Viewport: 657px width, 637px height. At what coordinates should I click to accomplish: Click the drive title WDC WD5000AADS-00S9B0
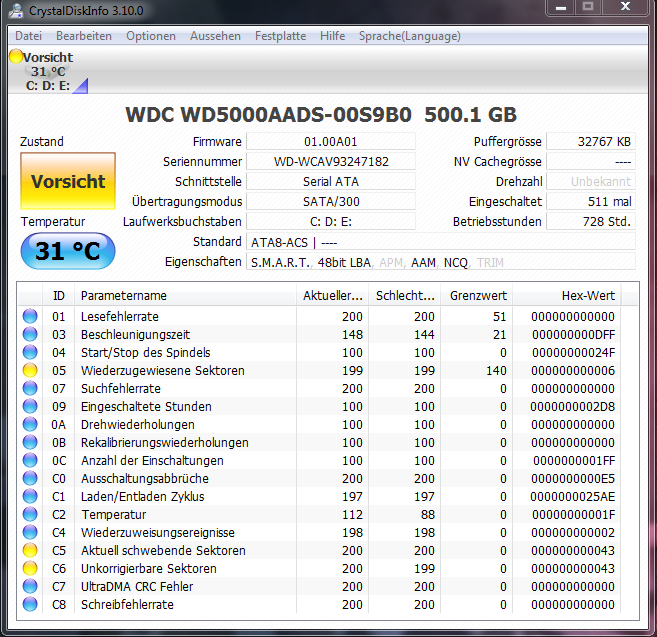(269, 114)
